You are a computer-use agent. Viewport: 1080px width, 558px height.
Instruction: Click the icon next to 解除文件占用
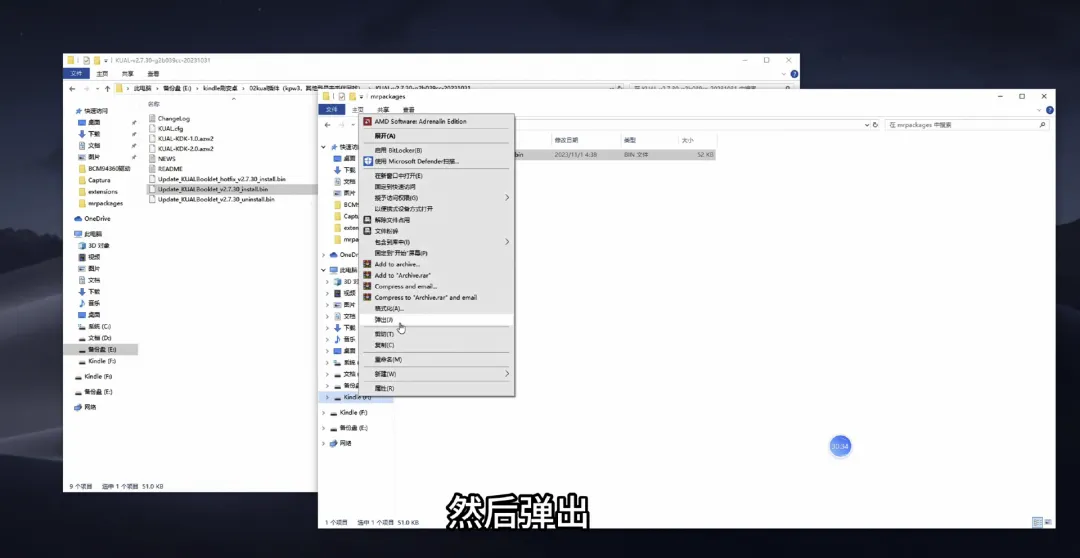click(x=368, y=220)
